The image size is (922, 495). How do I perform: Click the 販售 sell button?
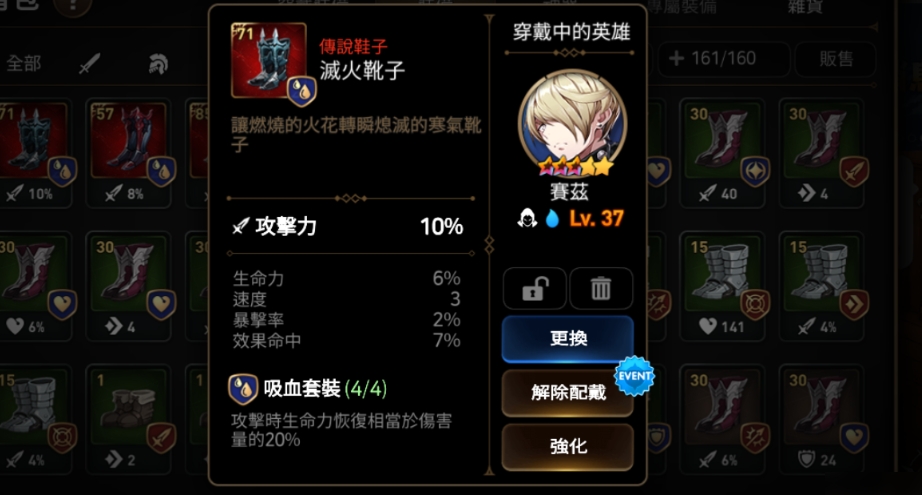click(836, 59)
